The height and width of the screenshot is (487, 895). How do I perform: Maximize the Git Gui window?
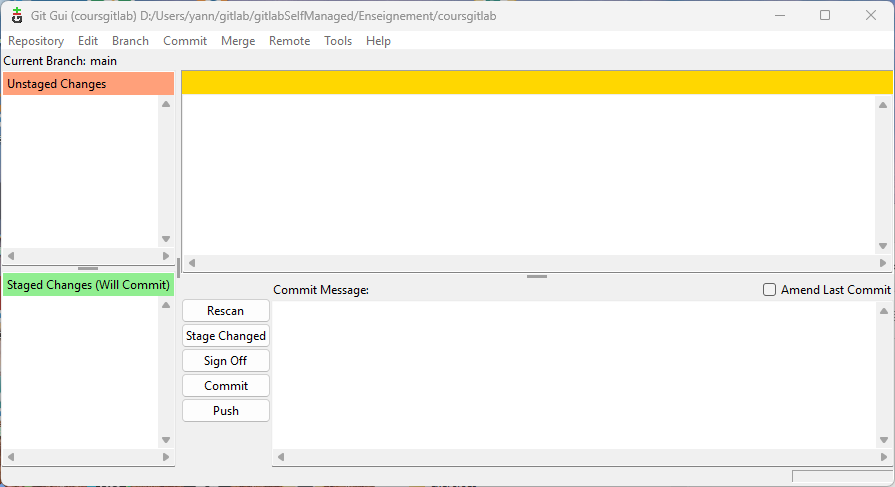tap(825, 15)
